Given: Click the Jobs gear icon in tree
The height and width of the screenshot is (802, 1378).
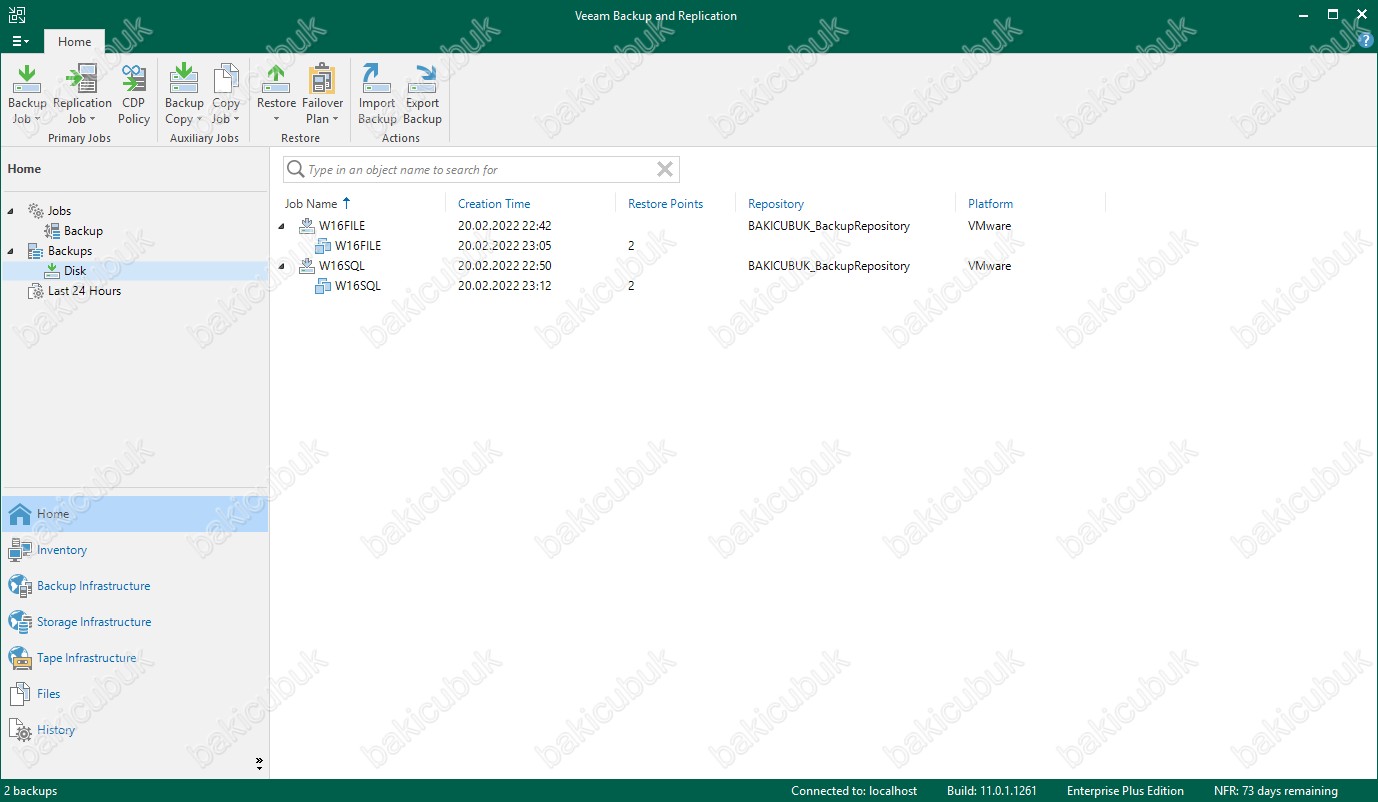Looking at the screenshot, I should [36, 211].
